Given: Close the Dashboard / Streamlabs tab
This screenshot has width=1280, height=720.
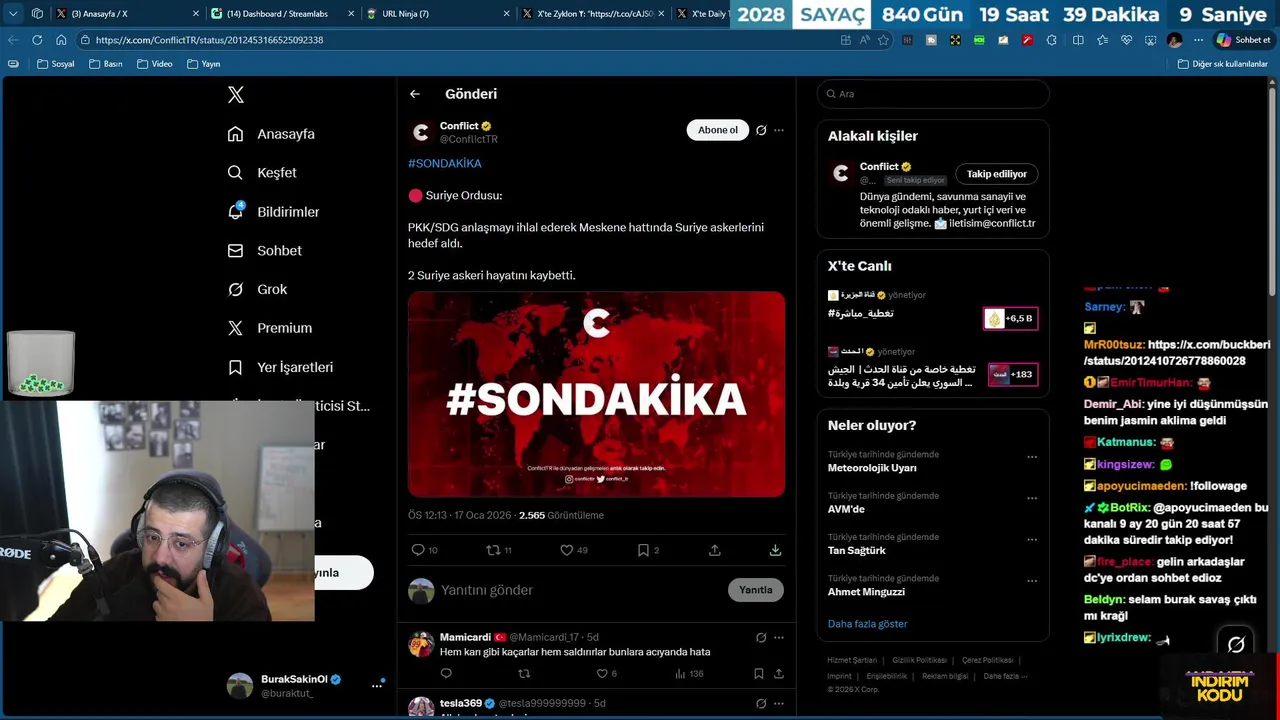Looking at the screenshot, I should tap(351, 14).
